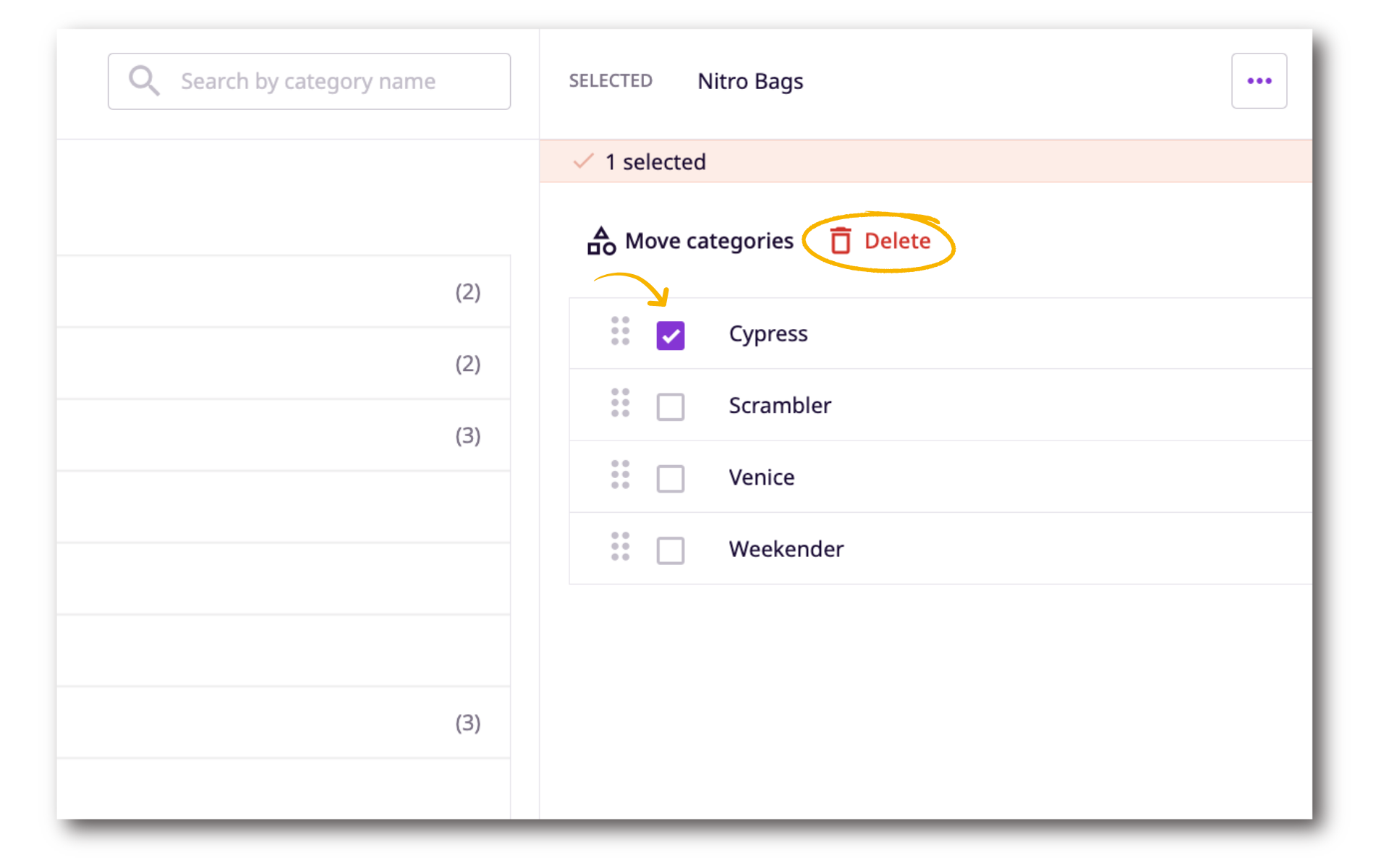Click the 1 selected banner
1389x868 pixels.
coord(655,162)
